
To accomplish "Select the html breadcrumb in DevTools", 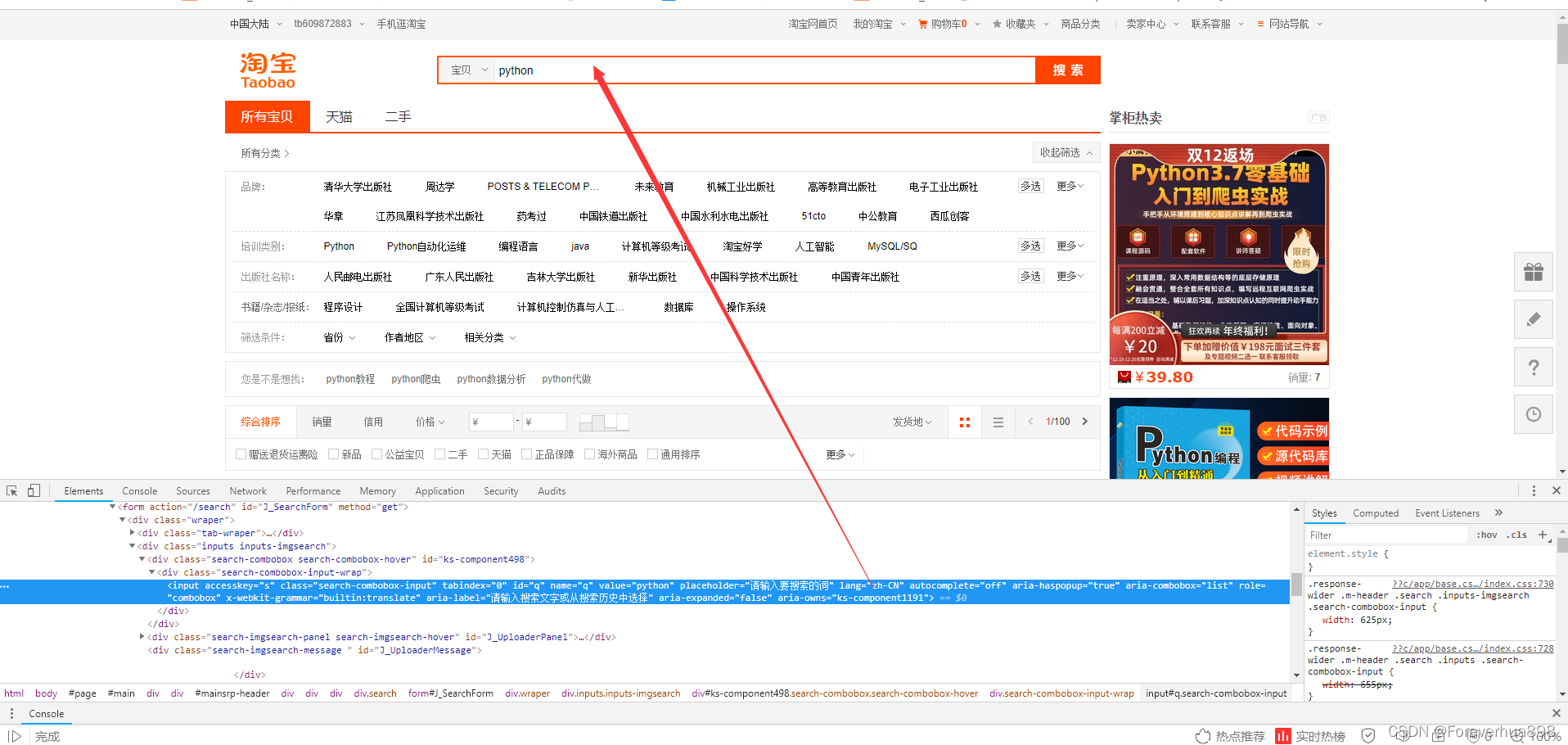I will (x=14, y=693).
